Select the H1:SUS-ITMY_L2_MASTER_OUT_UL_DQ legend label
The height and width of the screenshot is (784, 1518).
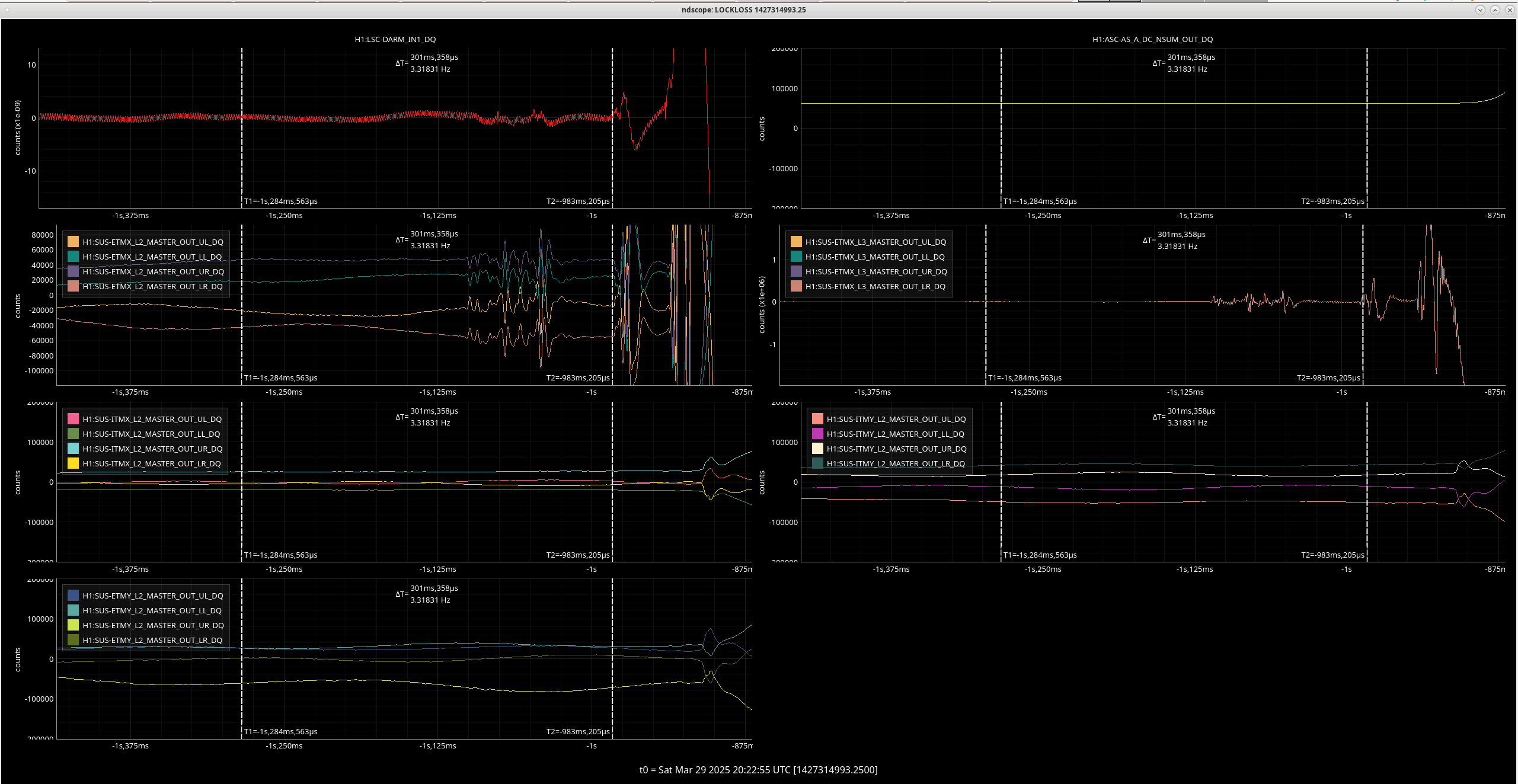coord(896,419)
